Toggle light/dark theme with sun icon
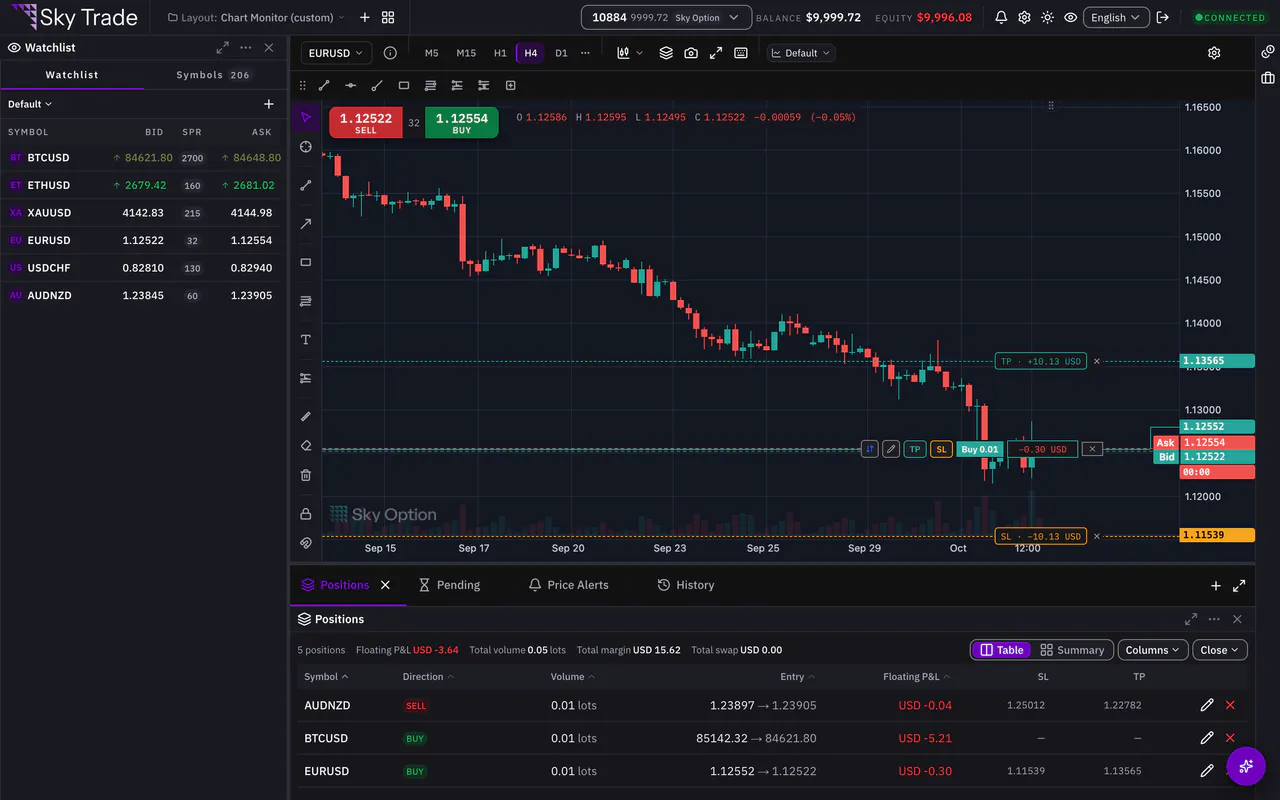Image resolution: width=1280 pixels, height=800 pixels. tap(1047, 17)
